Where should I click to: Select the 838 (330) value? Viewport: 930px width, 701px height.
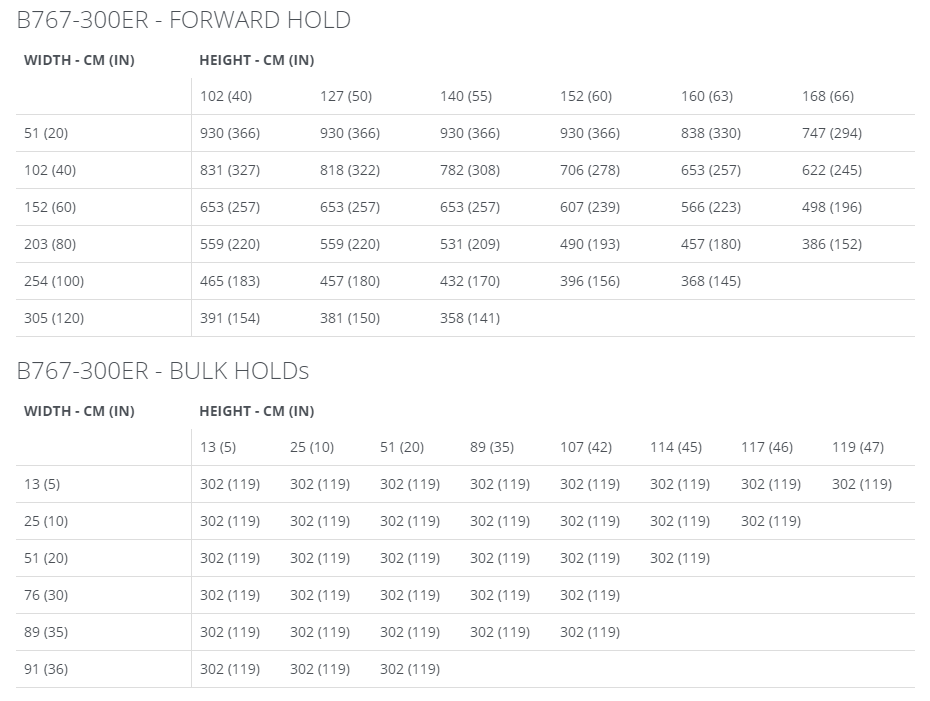tap(711, 133)
